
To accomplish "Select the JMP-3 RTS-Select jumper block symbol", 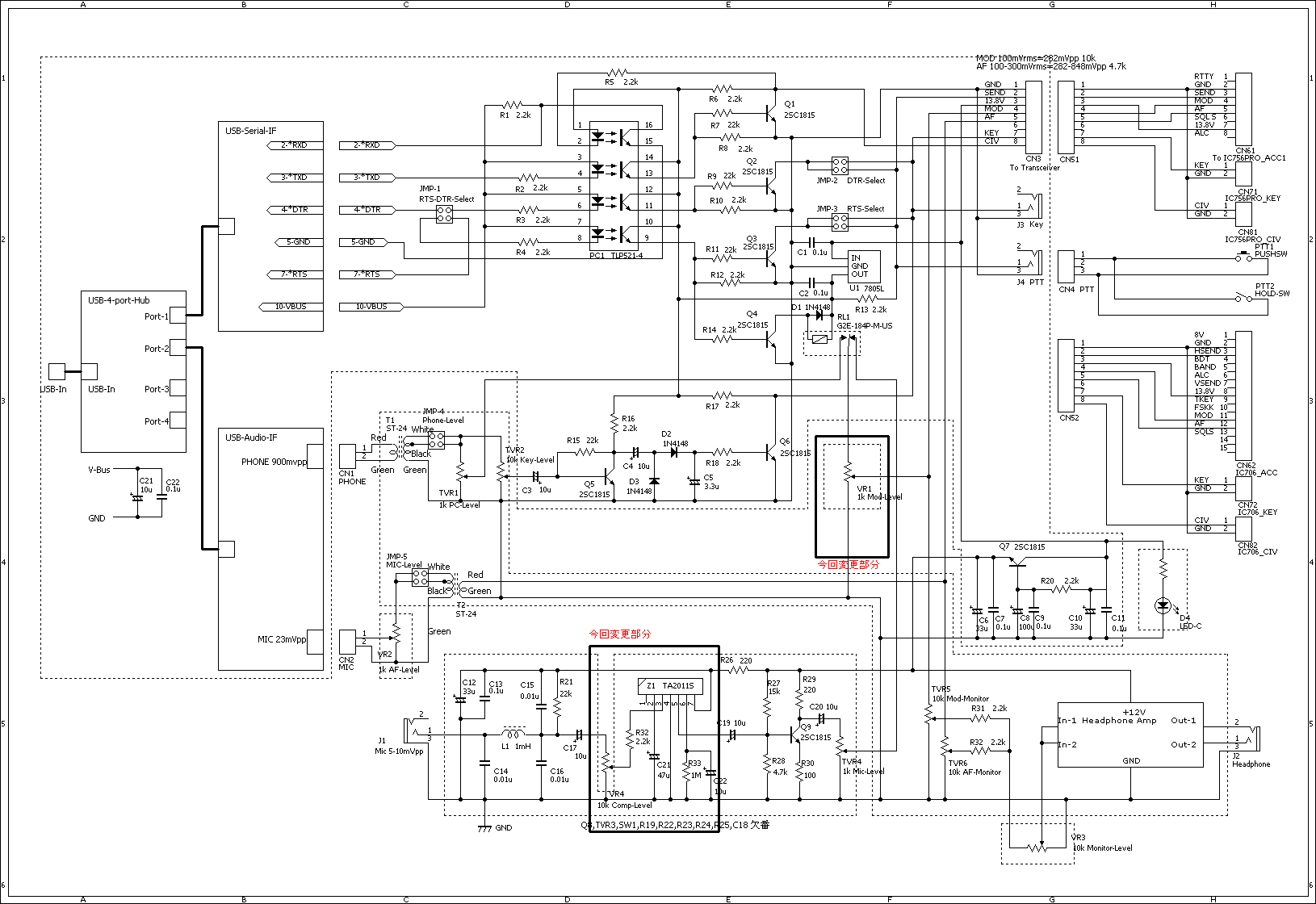I will tap(840, 222).
